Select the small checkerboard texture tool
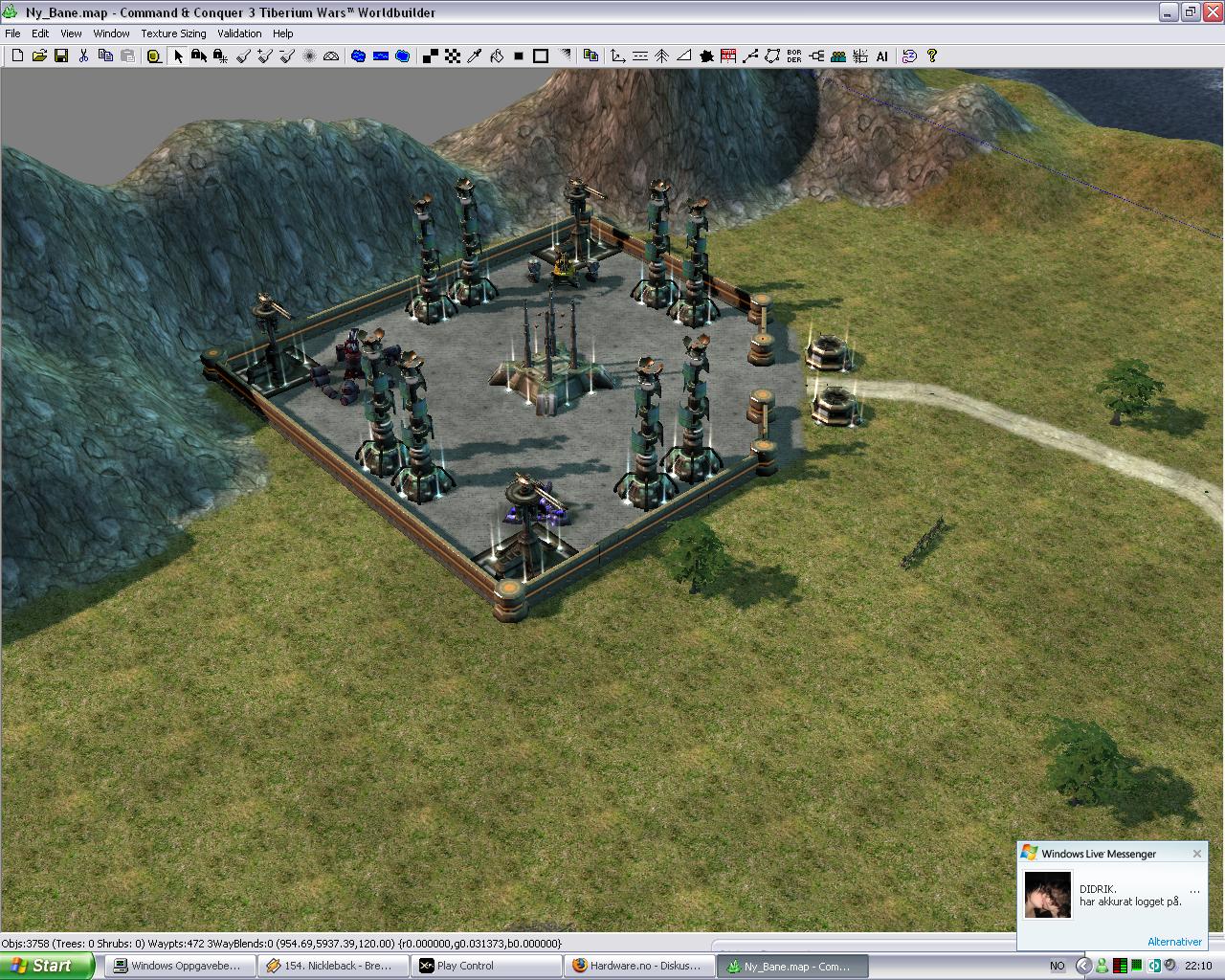 click(453, 56)
